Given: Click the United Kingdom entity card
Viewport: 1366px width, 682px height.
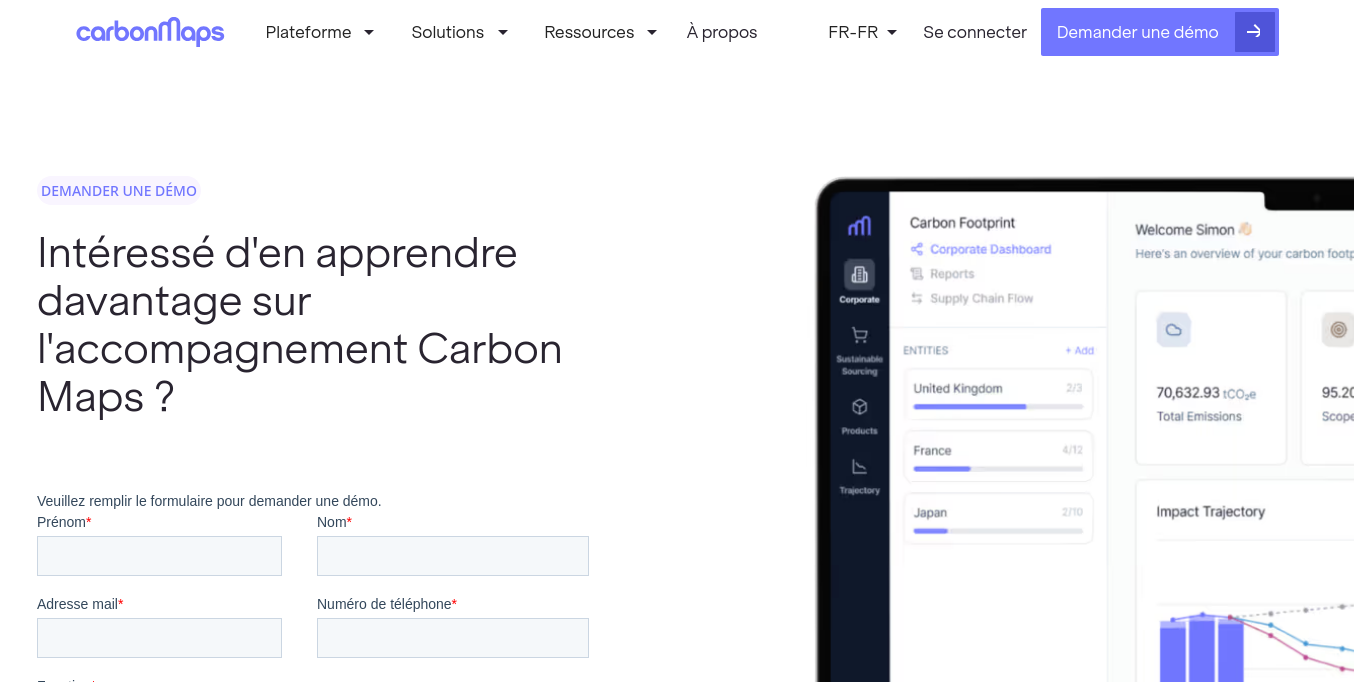Looking at the screenshot, I should click(x=998, y=394).
